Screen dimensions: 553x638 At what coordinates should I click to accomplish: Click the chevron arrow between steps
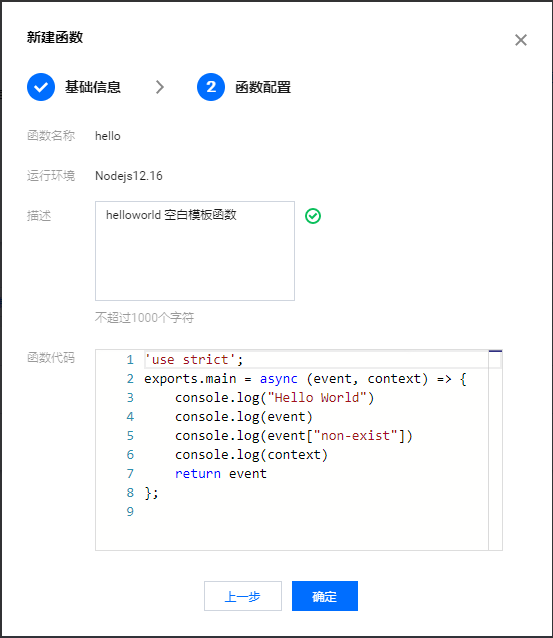point(160,87)
